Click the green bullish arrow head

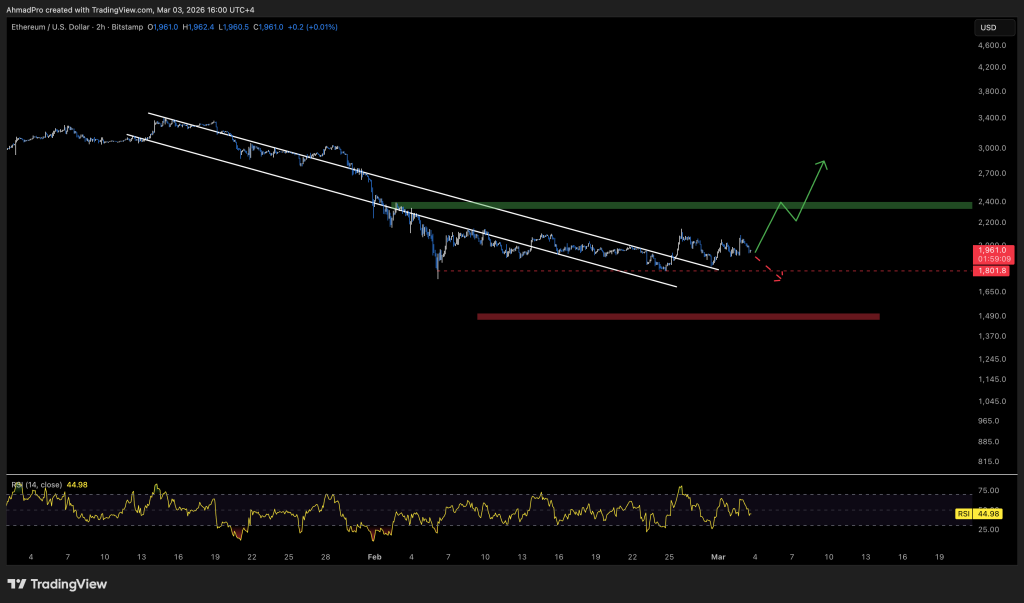coord(823,163)
